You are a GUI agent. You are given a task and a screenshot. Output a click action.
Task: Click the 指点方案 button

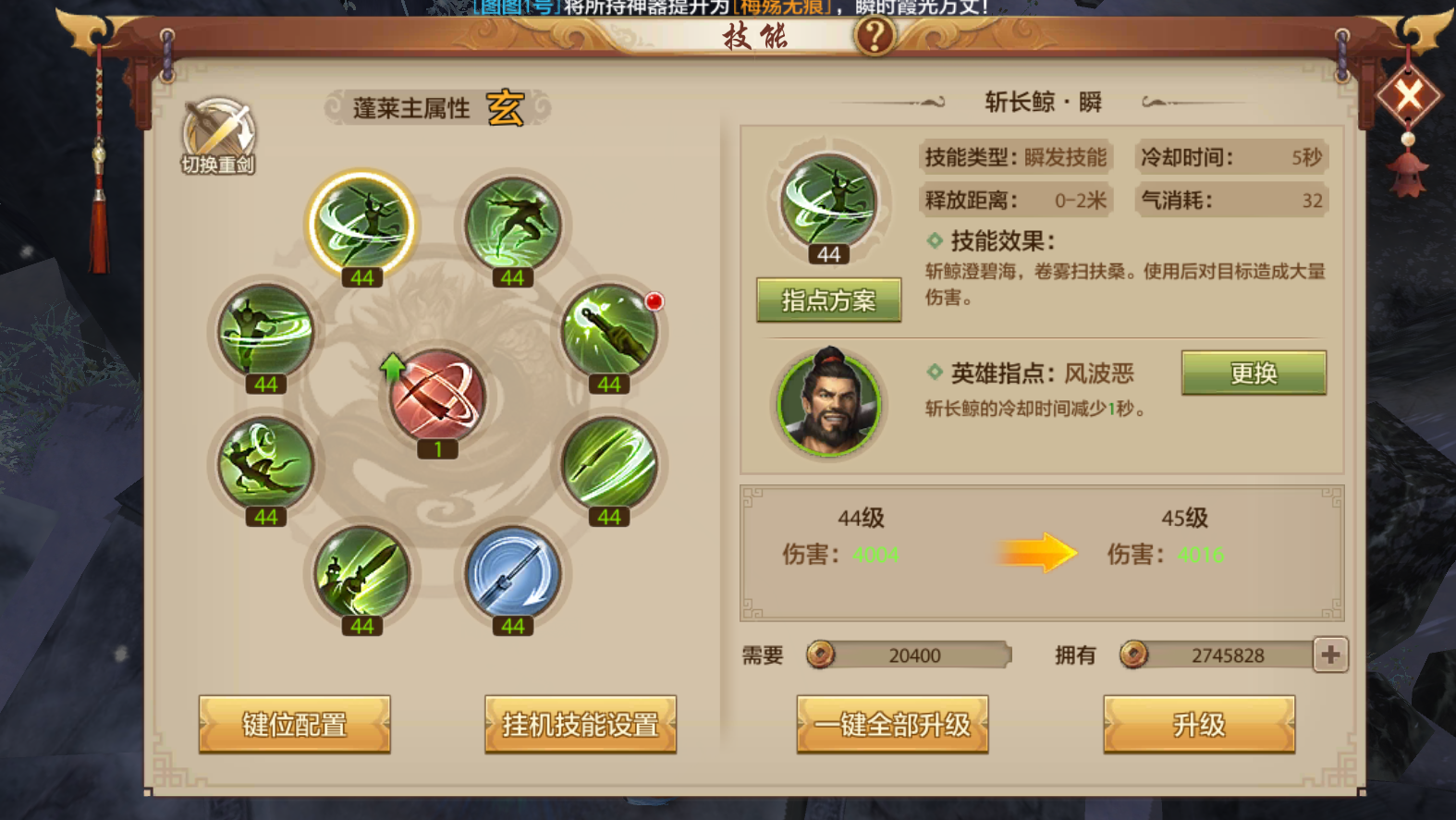(828, 300)
